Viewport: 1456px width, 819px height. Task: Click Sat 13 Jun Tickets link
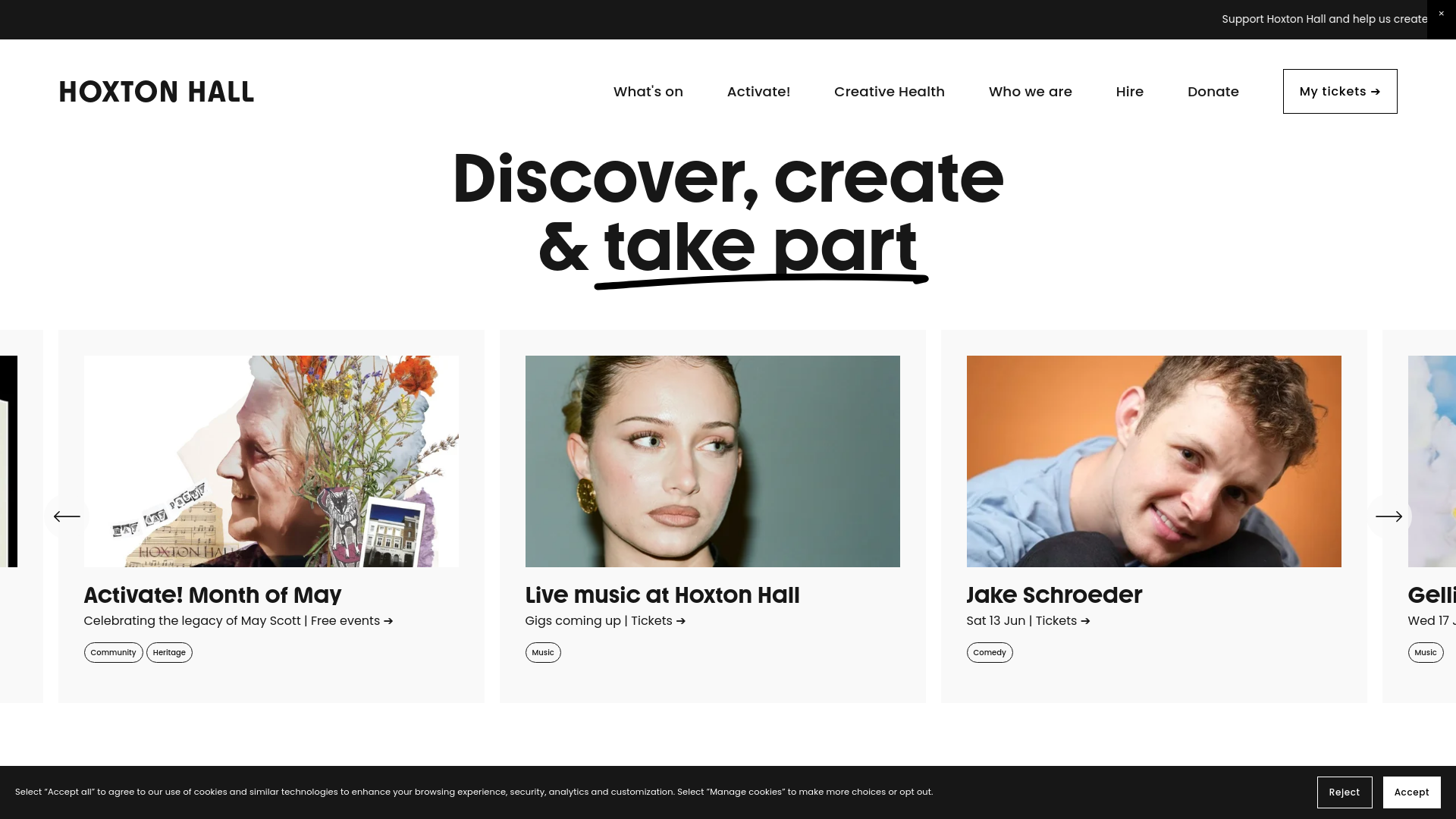(x=1028, y=621)
